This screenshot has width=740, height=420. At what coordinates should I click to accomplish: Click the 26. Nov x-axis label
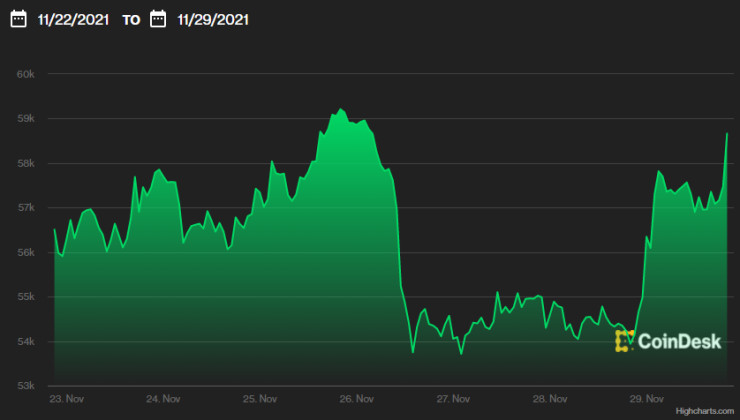[357, 397]
